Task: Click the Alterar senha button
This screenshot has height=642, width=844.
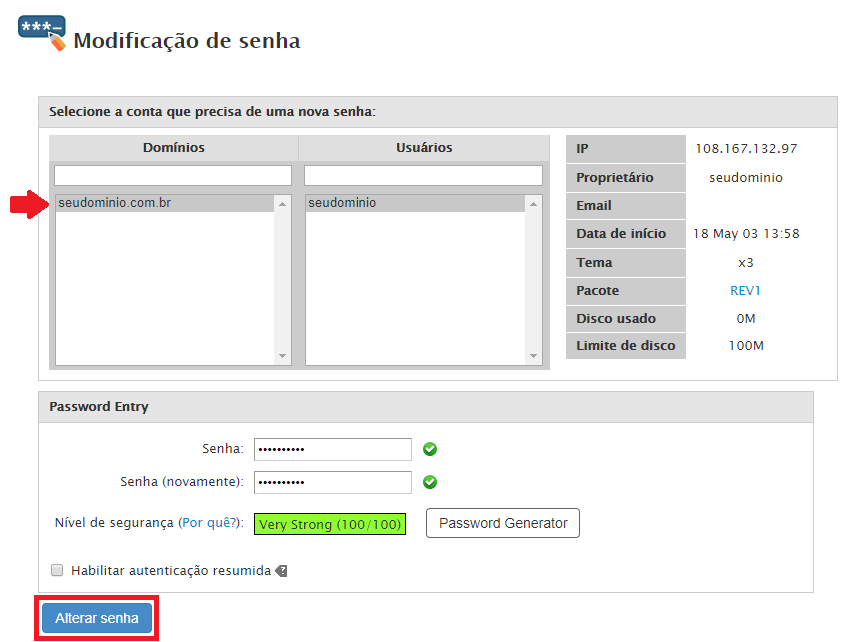Action: click(x=97, y=618)
